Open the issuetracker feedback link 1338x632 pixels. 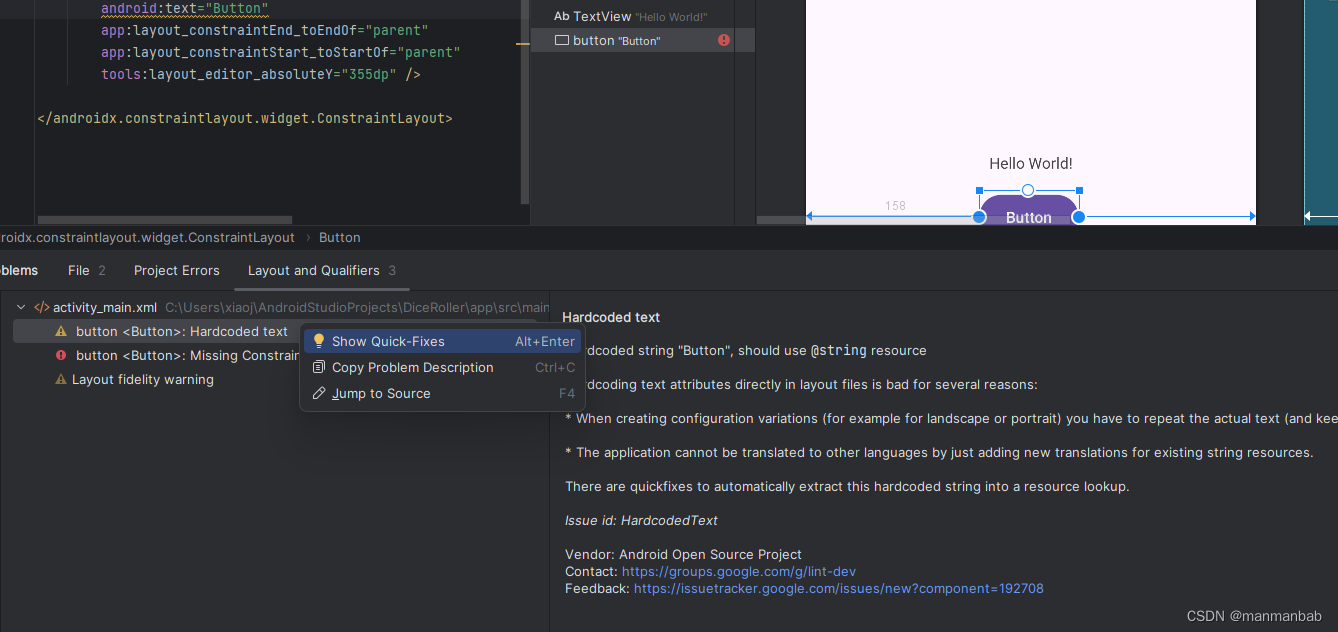[839, 588]
